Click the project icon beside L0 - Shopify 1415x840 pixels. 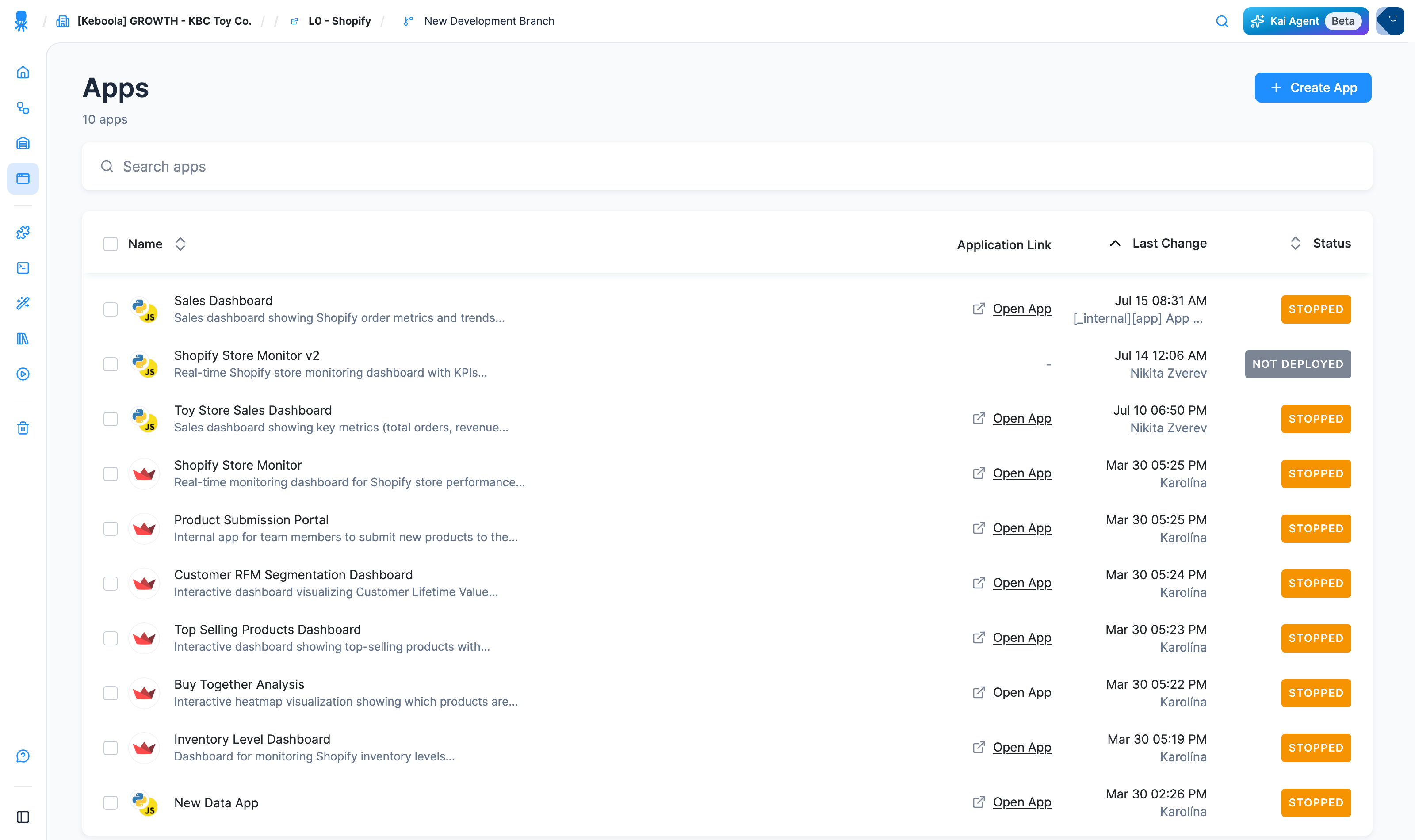[x=294, y=22]
